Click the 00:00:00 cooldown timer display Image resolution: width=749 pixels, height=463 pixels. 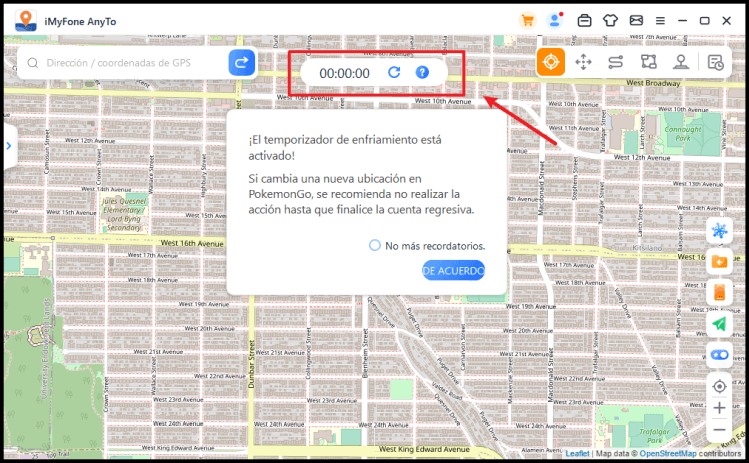(x=344, y=73)
